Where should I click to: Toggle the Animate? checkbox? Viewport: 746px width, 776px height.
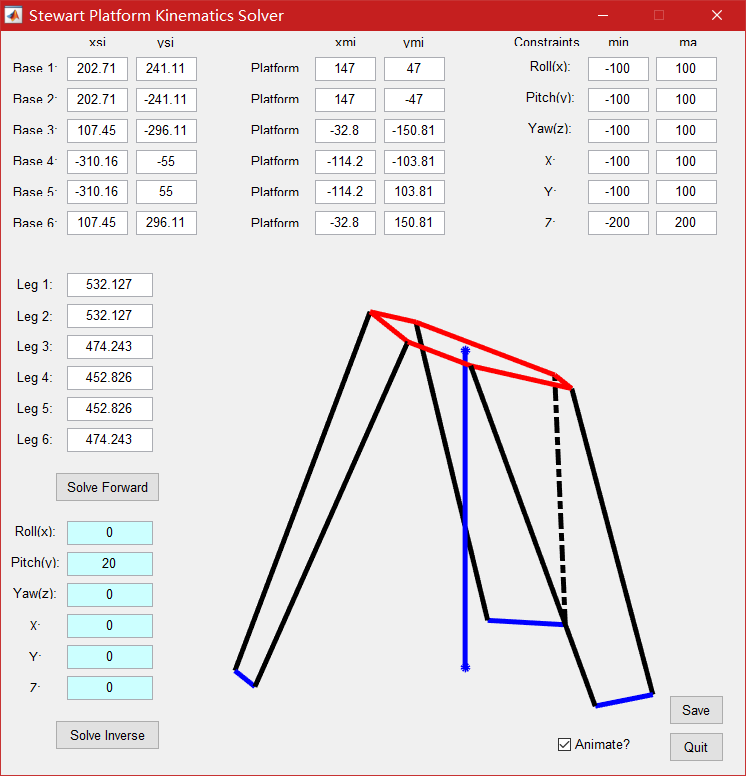[x=565, y=744]
